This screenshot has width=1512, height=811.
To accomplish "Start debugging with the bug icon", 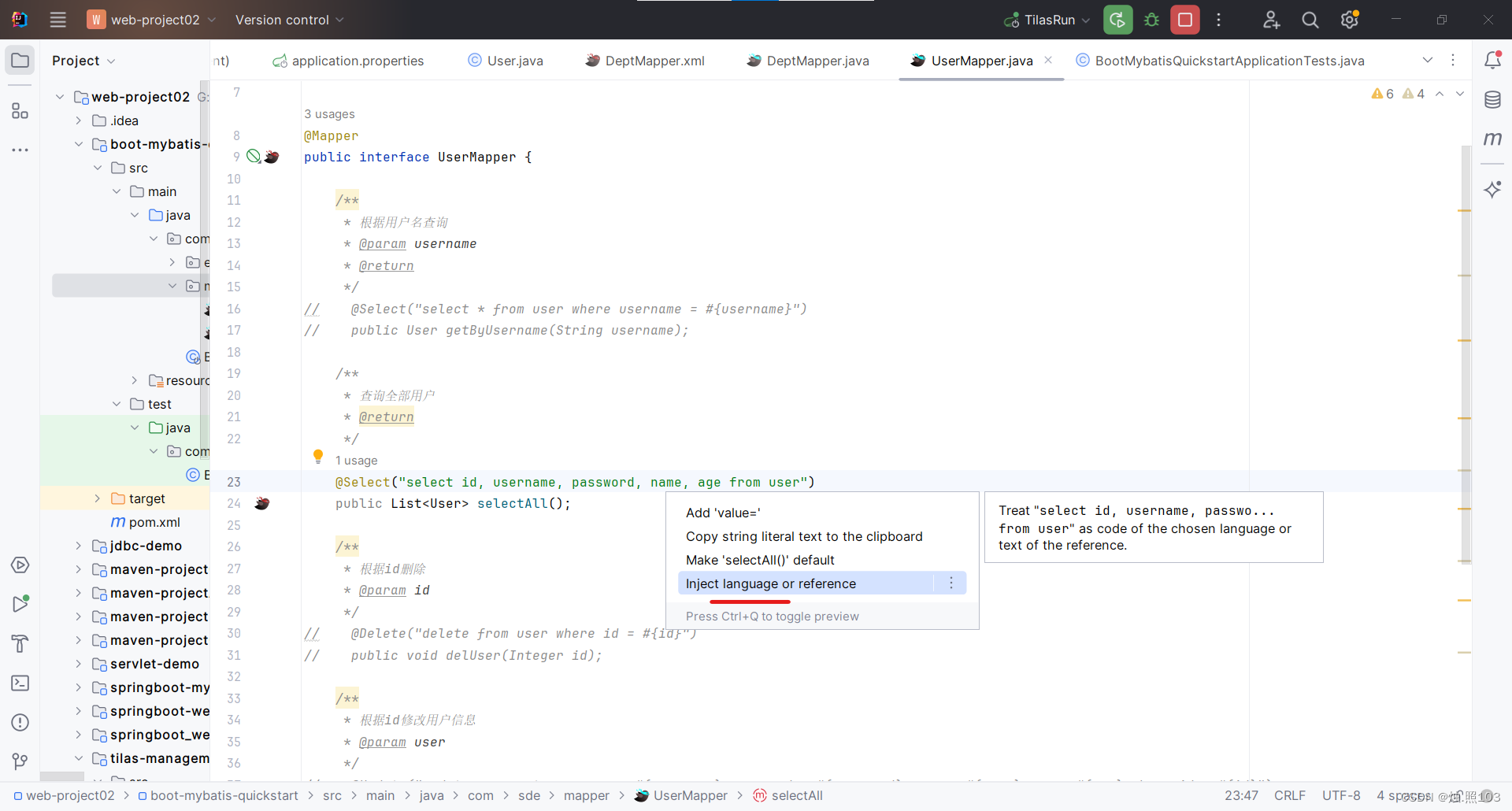I will 1151,20.
